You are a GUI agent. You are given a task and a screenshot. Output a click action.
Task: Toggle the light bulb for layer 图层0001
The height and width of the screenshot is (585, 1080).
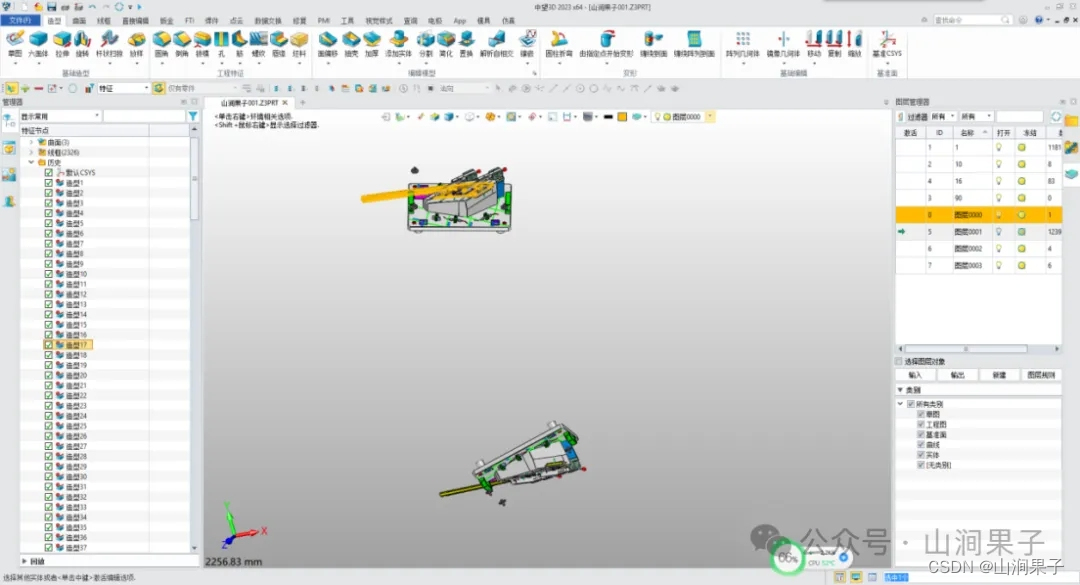(x=999, y=232)
